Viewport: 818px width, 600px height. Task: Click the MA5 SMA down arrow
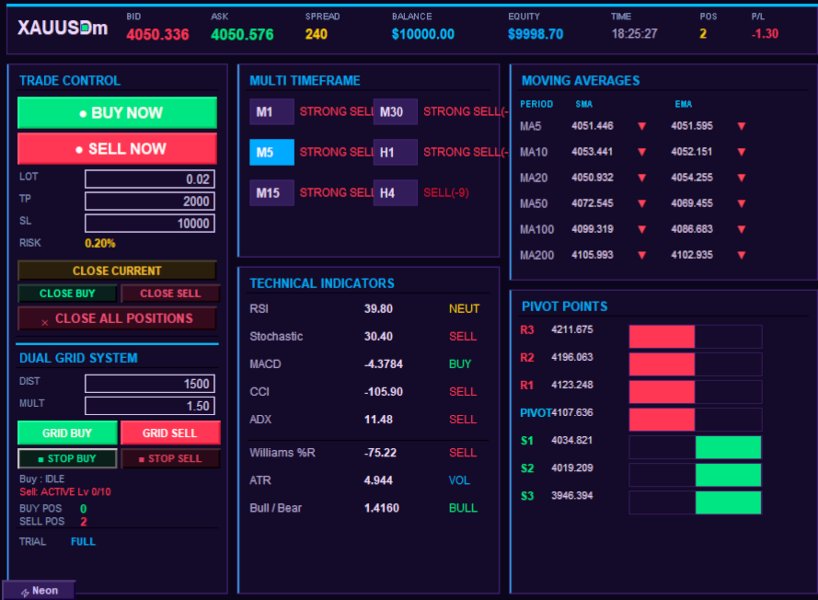pyautogui.click(x=642, y=126)
